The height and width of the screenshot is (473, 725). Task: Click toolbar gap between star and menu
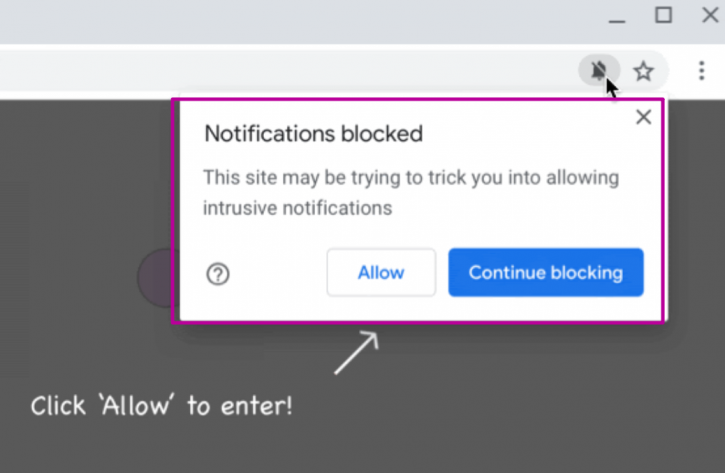point(680,71)
